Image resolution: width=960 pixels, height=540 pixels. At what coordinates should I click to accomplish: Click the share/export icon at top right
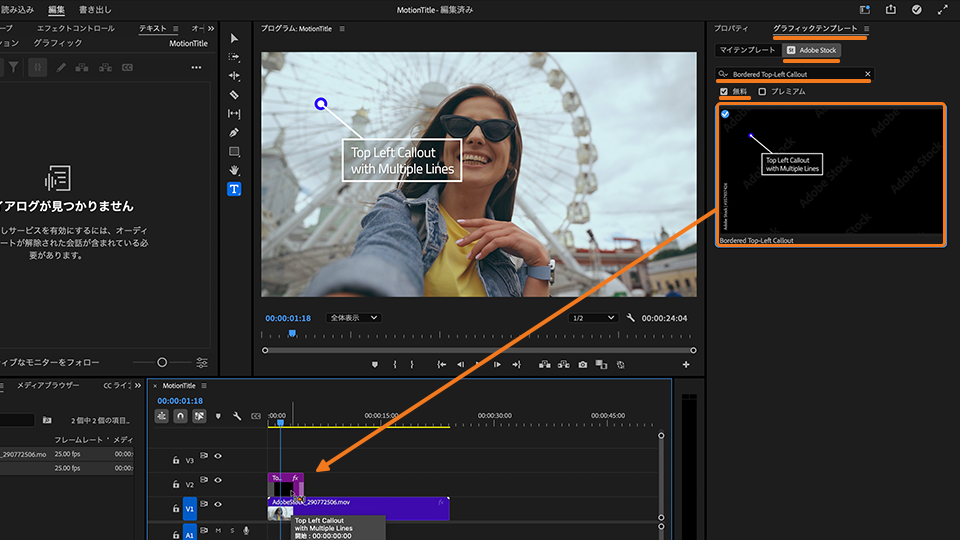point(891,9)
